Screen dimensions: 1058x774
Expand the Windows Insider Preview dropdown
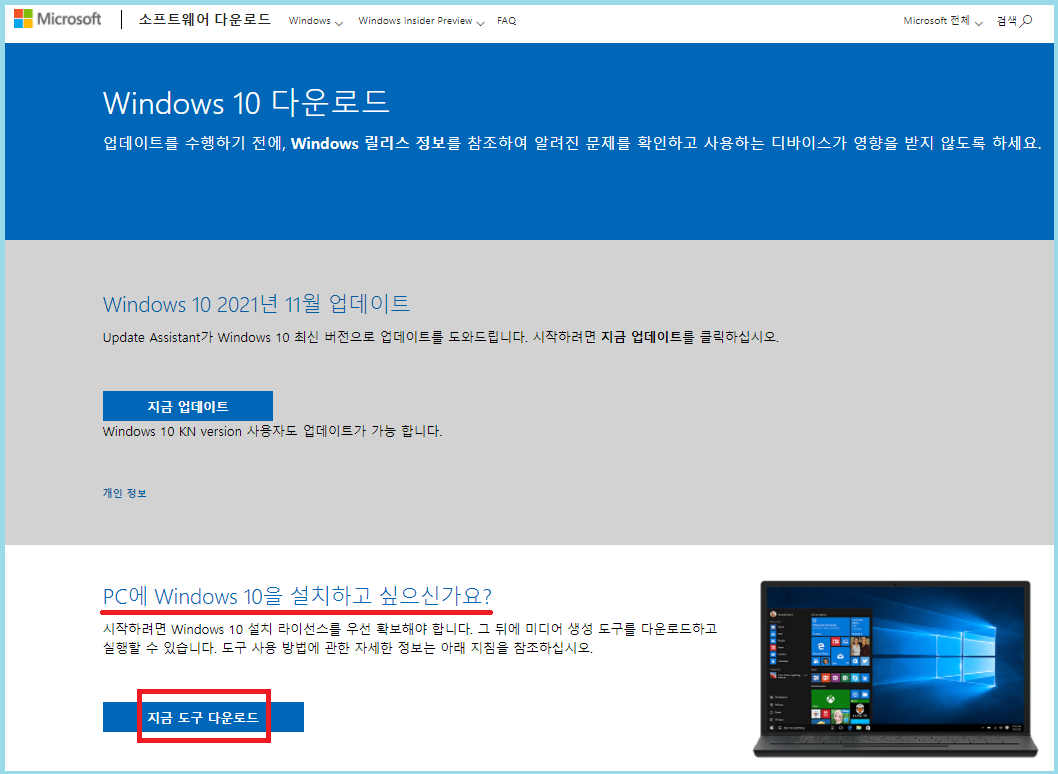click(421, 21)
